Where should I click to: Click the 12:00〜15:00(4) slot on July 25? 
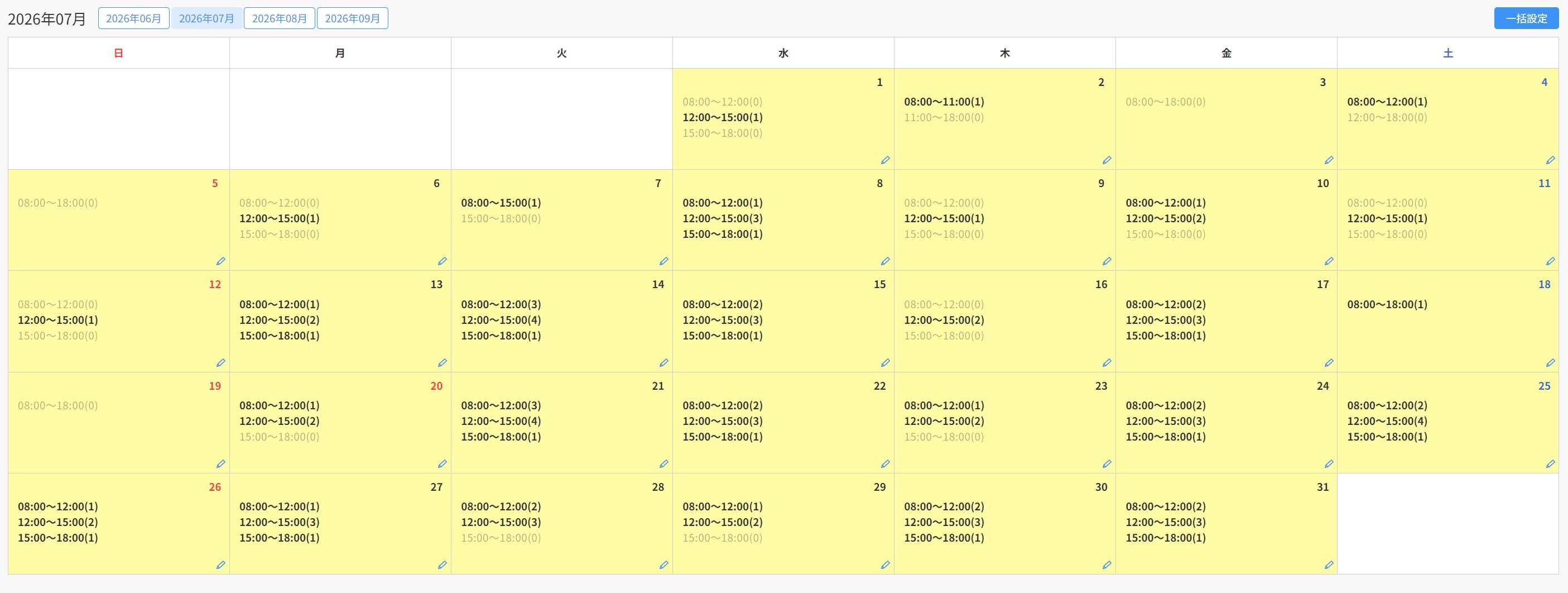(1387, 422)
